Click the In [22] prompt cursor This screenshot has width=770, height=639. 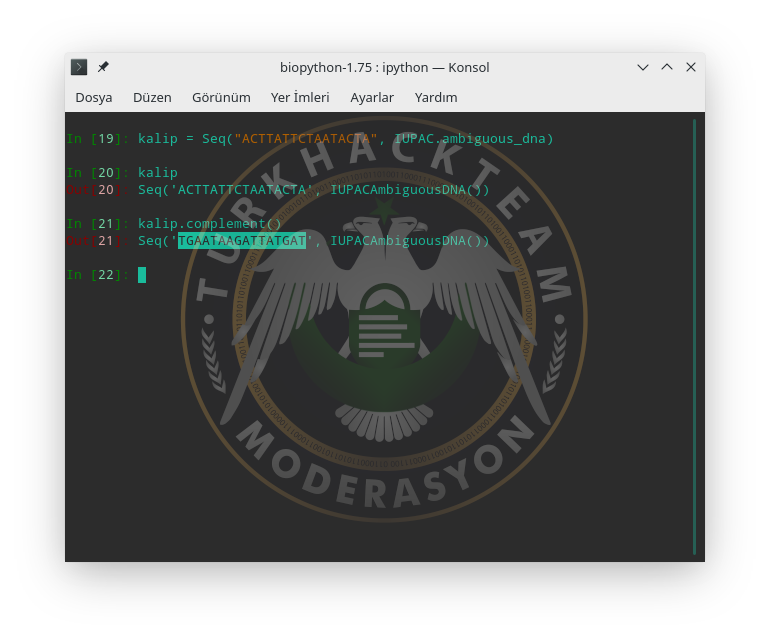(142, 275)
